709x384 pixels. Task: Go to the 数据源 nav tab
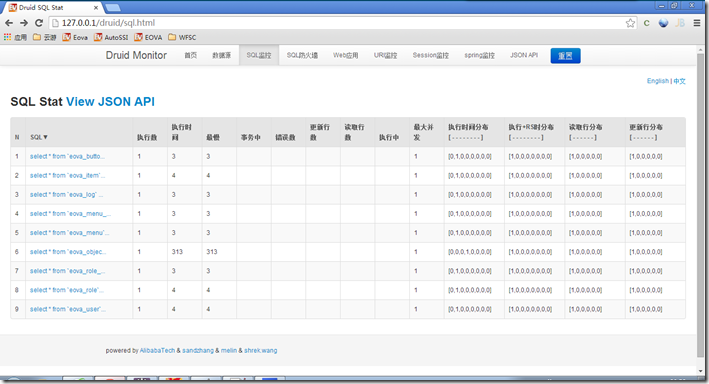pyautogui.click(x=222, y=55)
